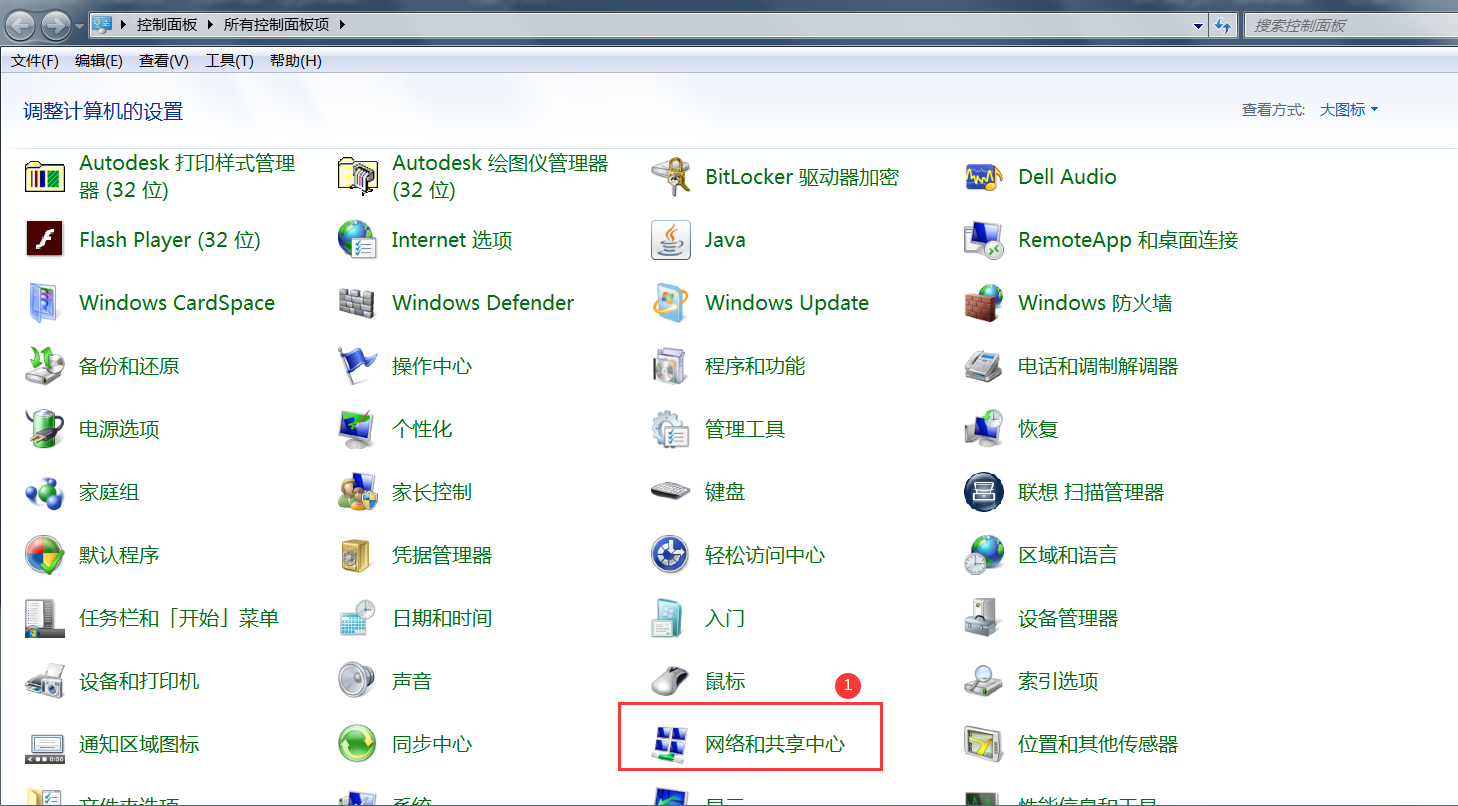Open 索引选项 icon
Screen dimensions: 1458x806
pos(983,681)
